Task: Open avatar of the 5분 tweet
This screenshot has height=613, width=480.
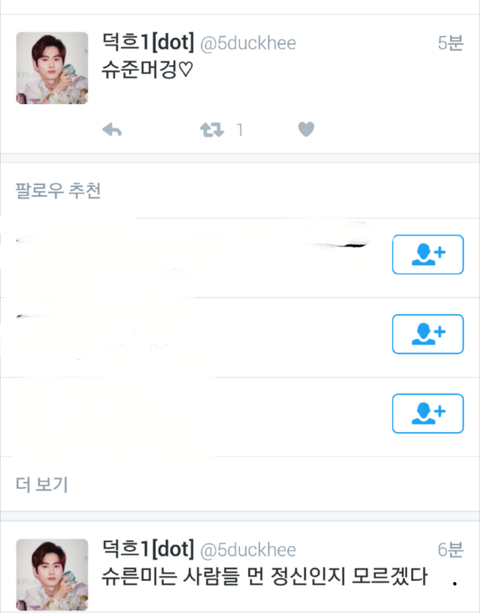Action: pos(52,68)
